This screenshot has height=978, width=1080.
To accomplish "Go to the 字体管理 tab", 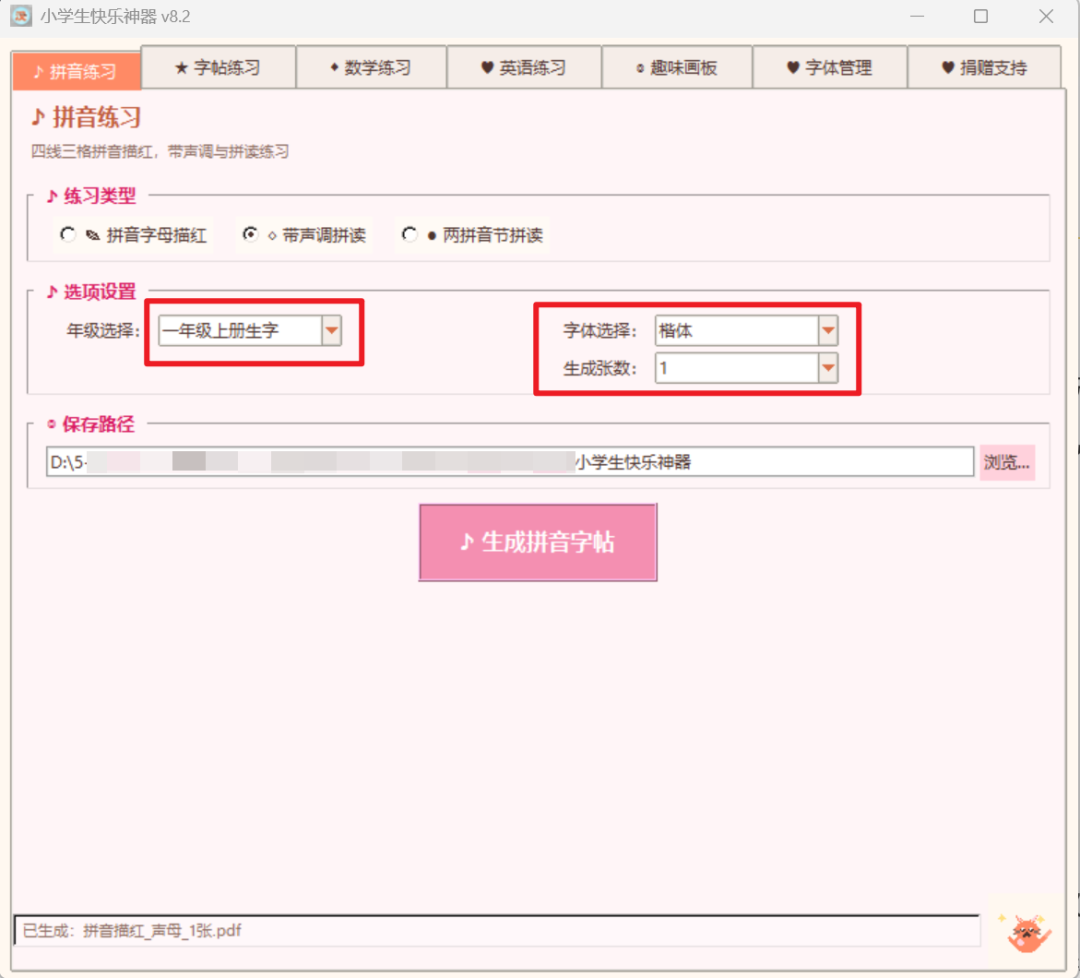I will coord(830,67).
